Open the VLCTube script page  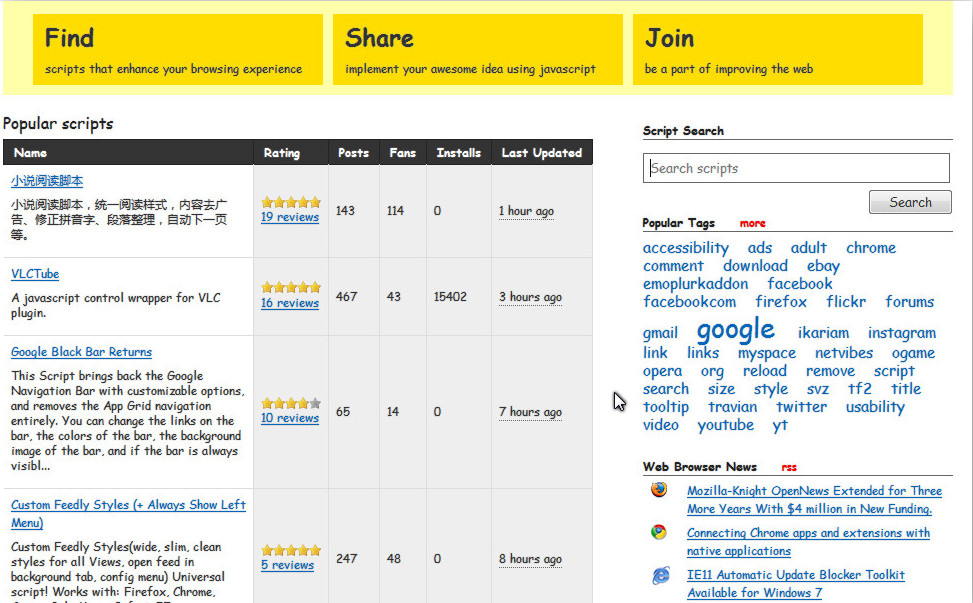(35, 274)
